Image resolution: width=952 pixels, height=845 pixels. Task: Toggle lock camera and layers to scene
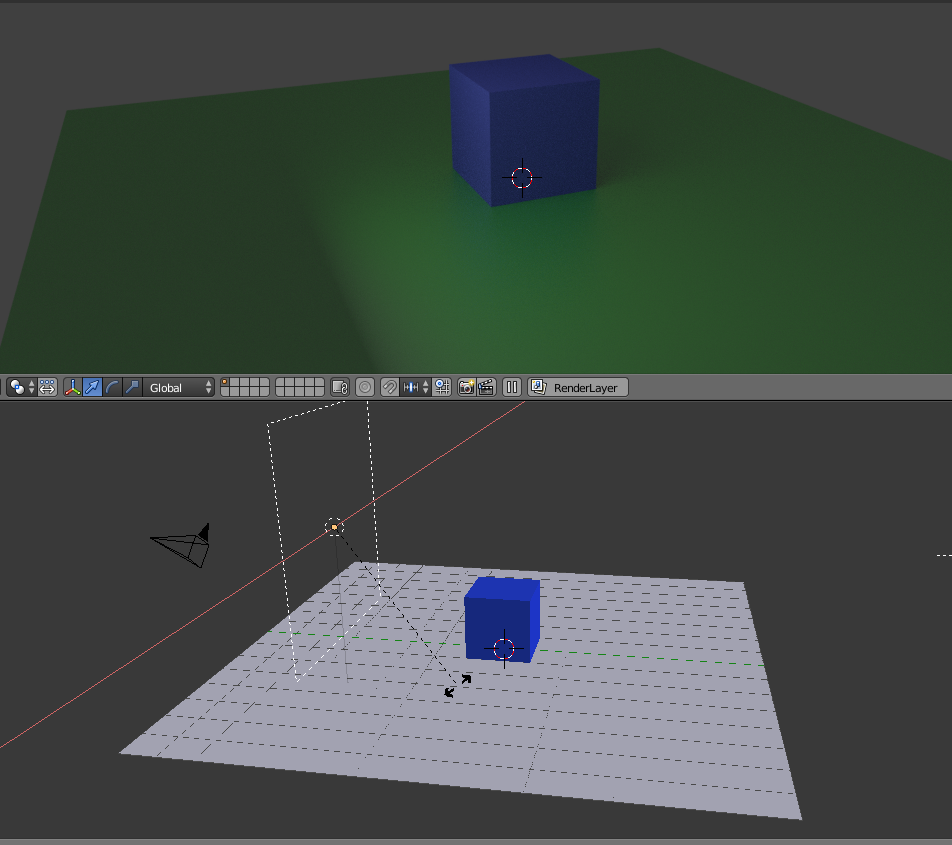point(340,387)
